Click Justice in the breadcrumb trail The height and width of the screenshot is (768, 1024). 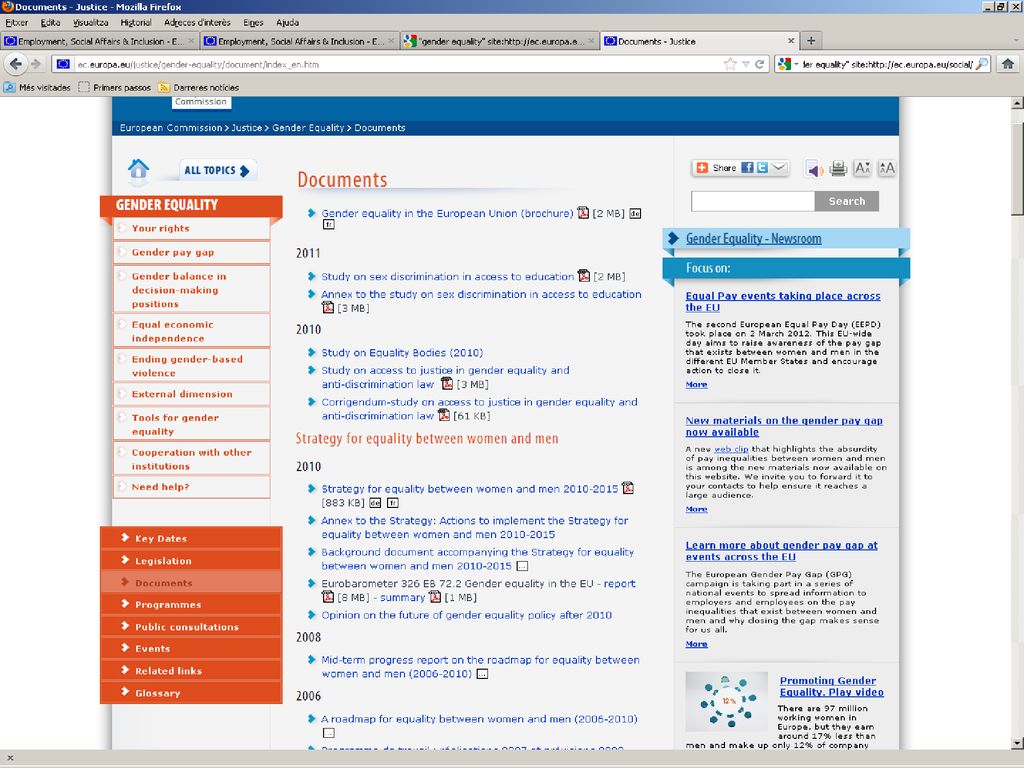coord(247,127)
